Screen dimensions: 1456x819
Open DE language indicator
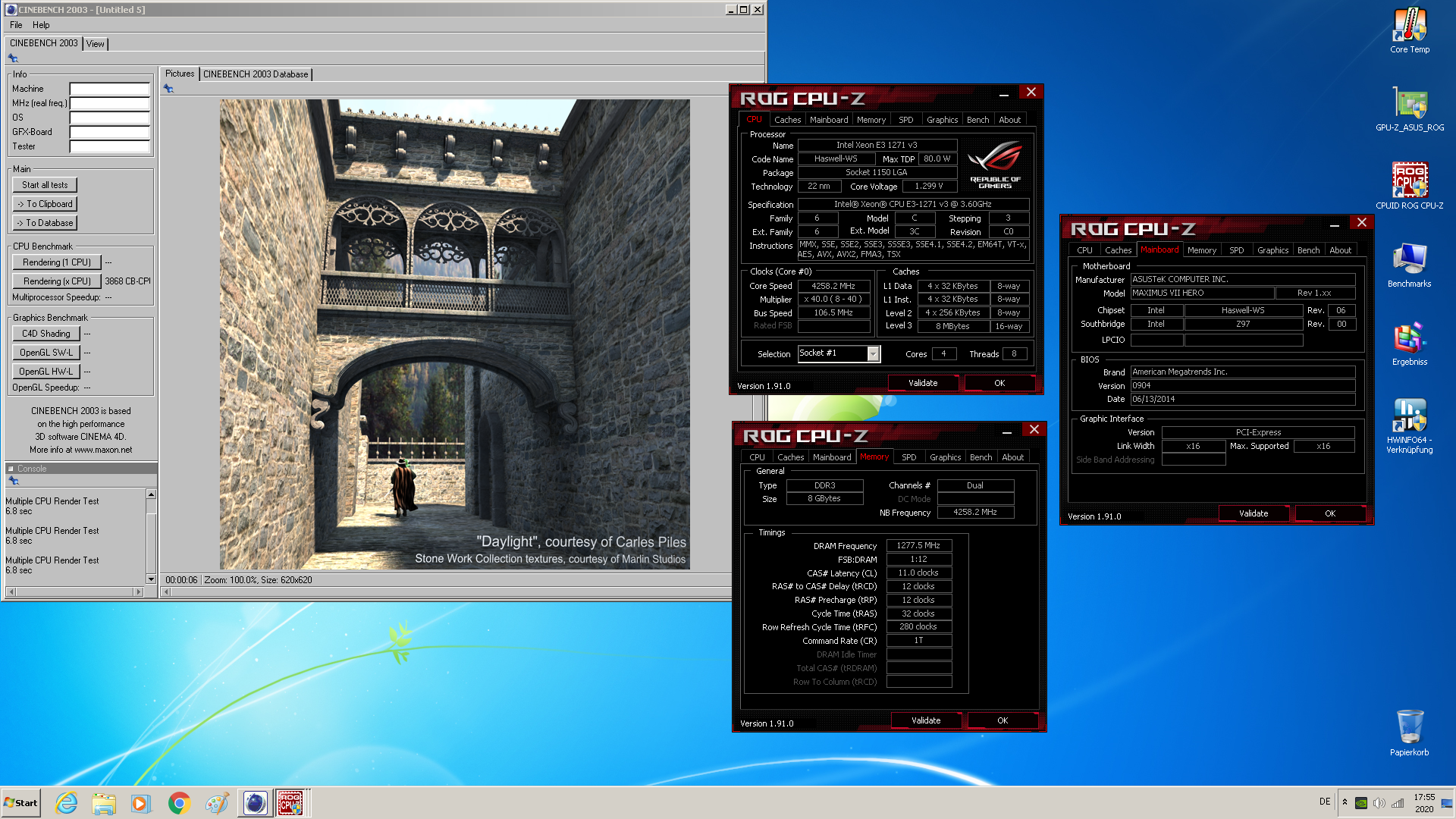[1325, 802]
